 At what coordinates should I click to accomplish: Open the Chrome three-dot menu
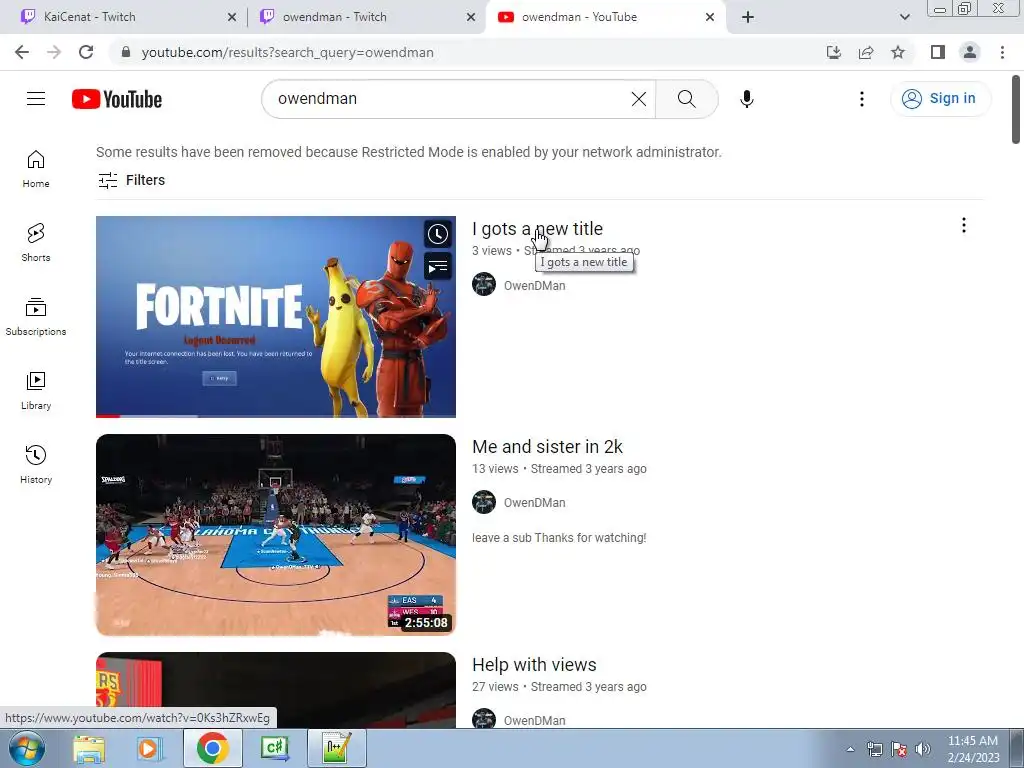[1002, 52]
